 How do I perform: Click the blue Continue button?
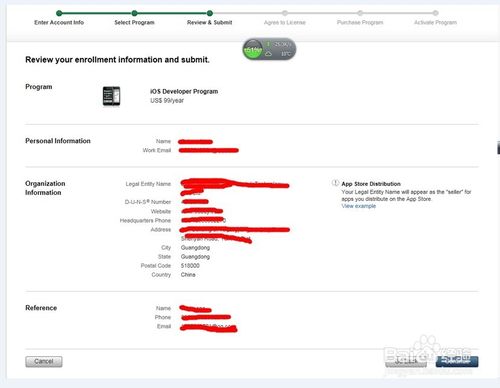click(457, 361)
